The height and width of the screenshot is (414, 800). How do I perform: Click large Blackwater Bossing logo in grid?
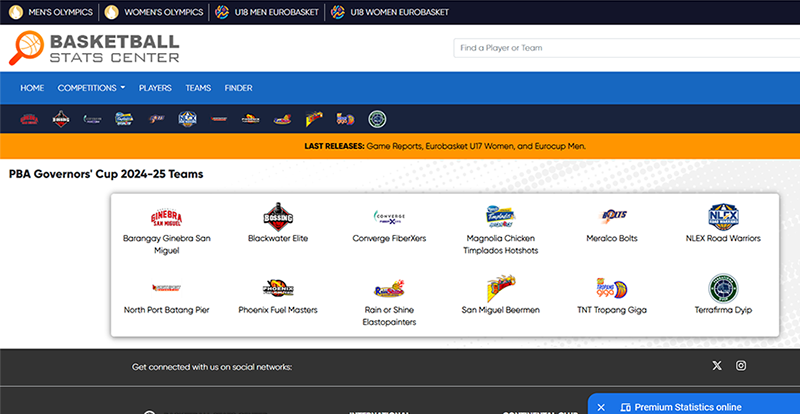(278, 217)
